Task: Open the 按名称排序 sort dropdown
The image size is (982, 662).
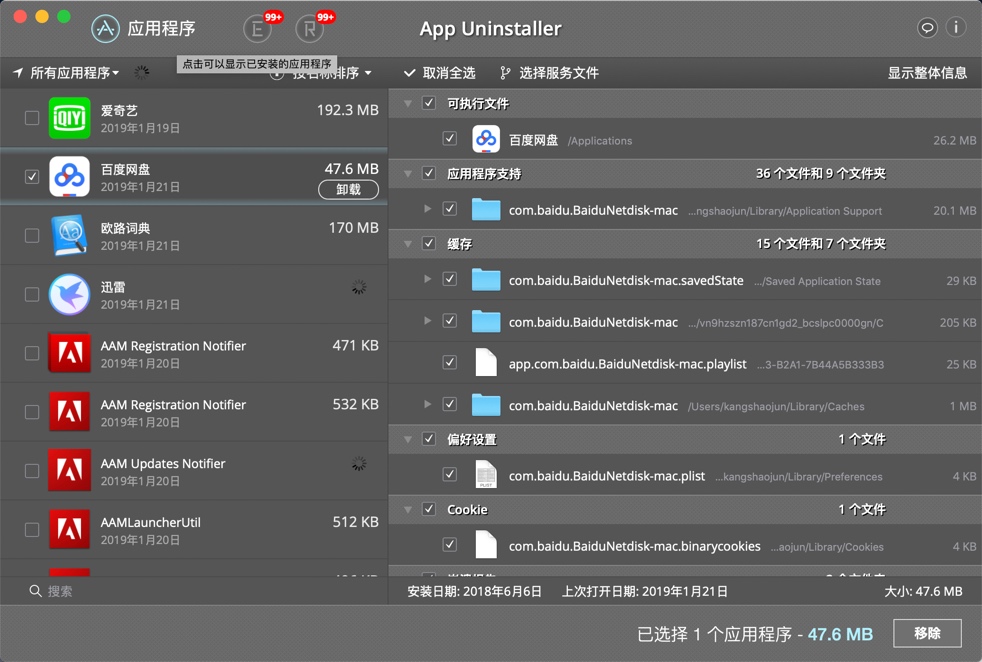Action: click(x=325, y=71)
